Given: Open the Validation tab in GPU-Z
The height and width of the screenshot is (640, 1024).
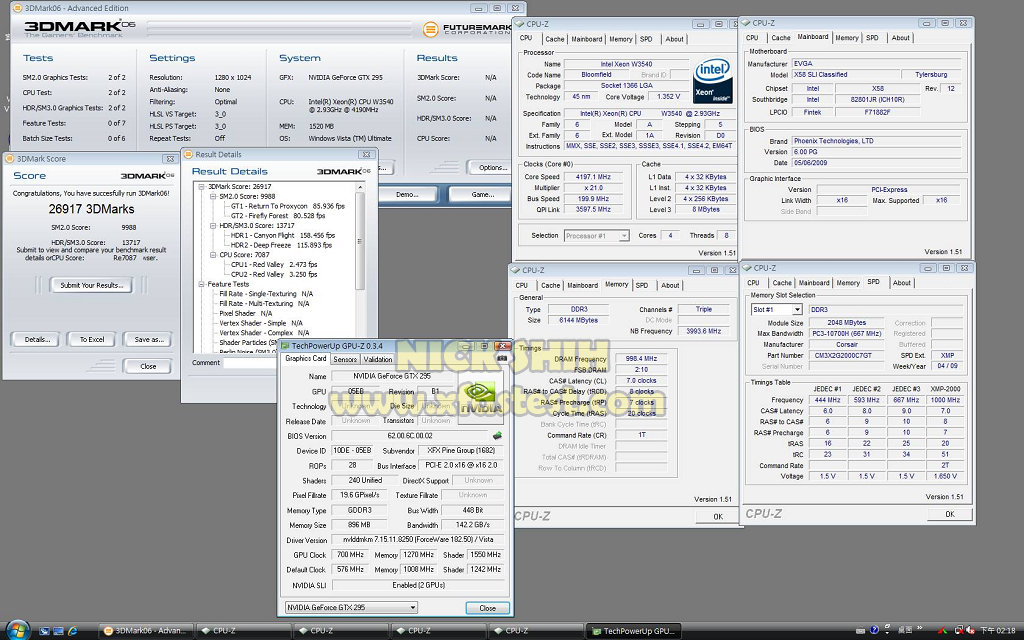Looking at the screenshot, I should pyautogui.click(x=378, y=359).
